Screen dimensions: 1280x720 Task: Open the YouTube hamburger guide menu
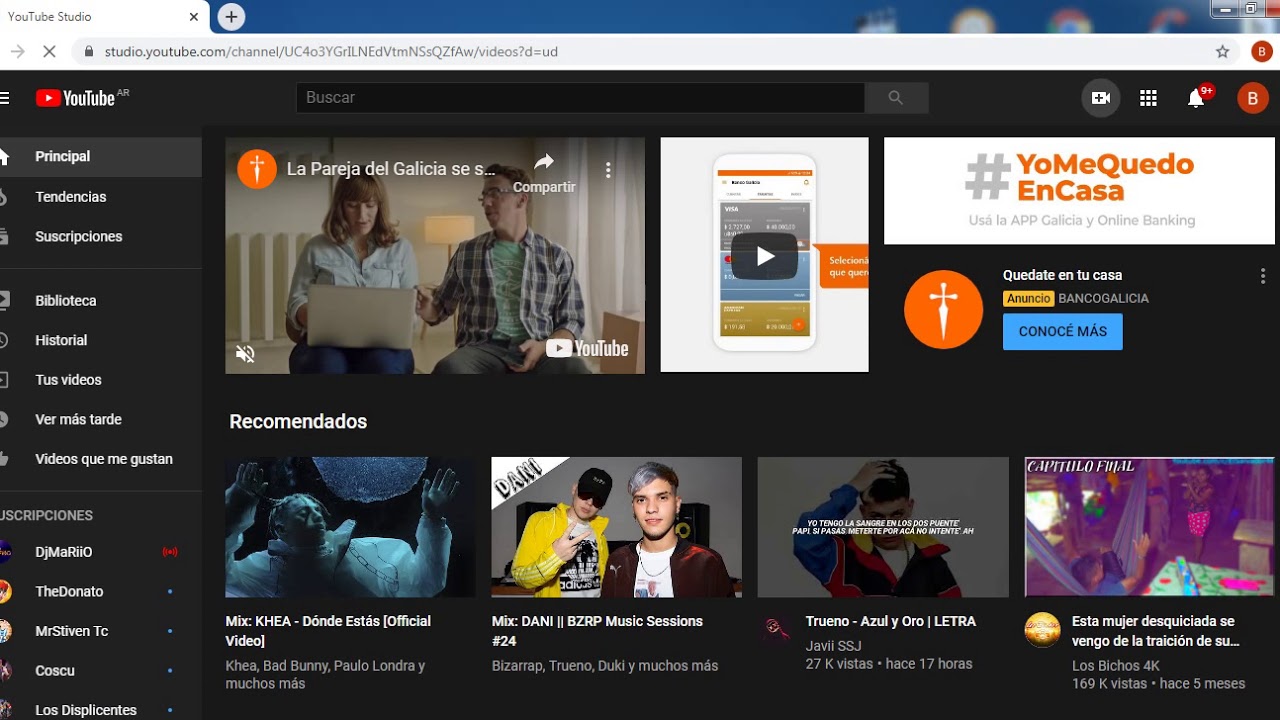(x=5, y=98)
